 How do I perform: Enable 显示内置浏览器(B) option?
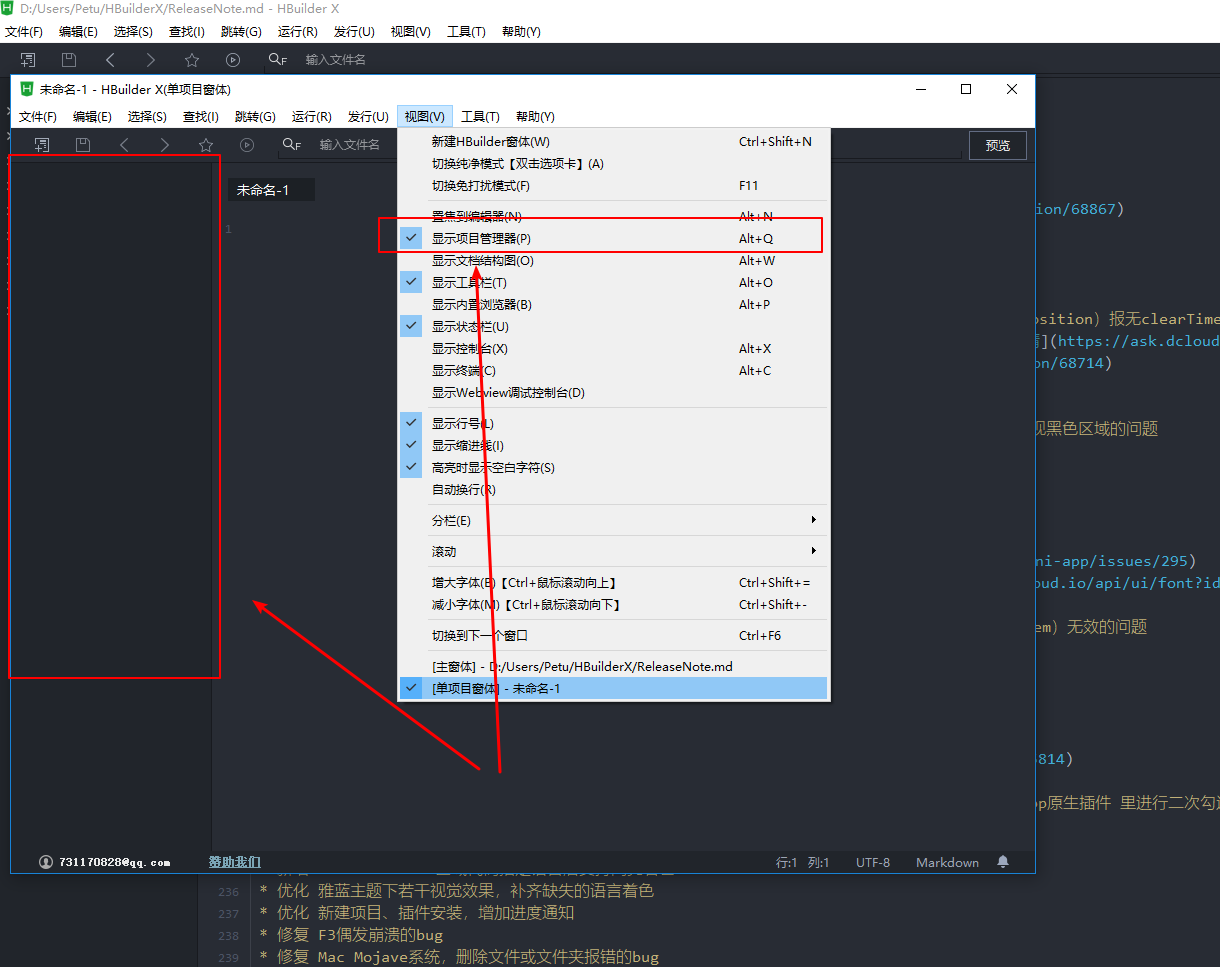click(613, 305)
